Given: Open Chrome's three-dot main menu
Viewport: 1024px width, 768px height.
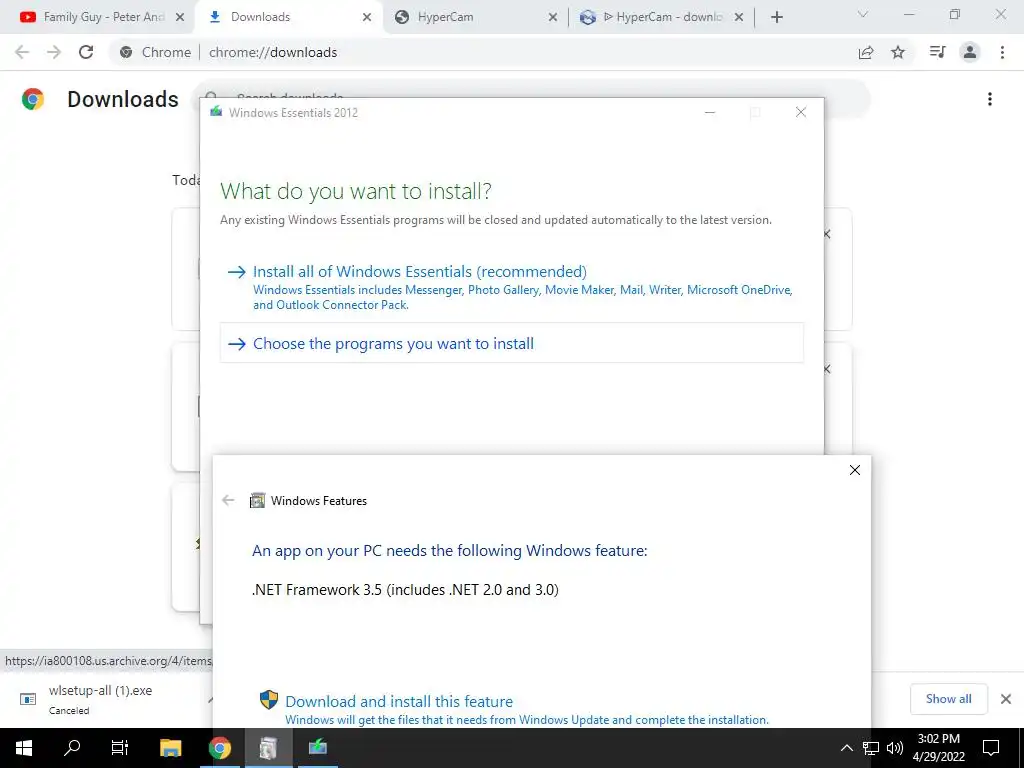Looking at the screenshot, I should [x=1002, y=52].
